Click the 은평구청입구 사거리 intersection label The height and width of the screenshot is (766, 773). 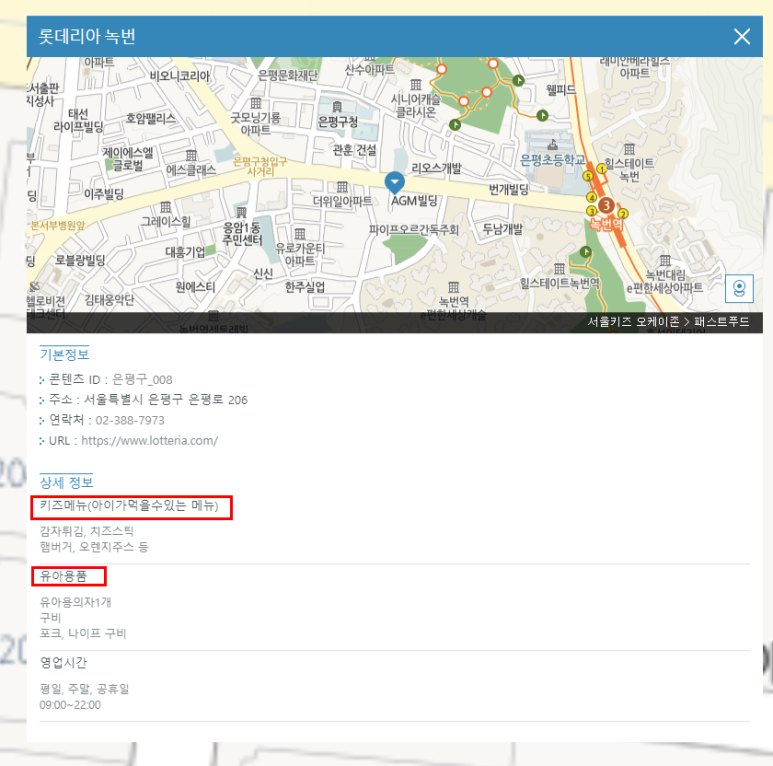(260, 167)
